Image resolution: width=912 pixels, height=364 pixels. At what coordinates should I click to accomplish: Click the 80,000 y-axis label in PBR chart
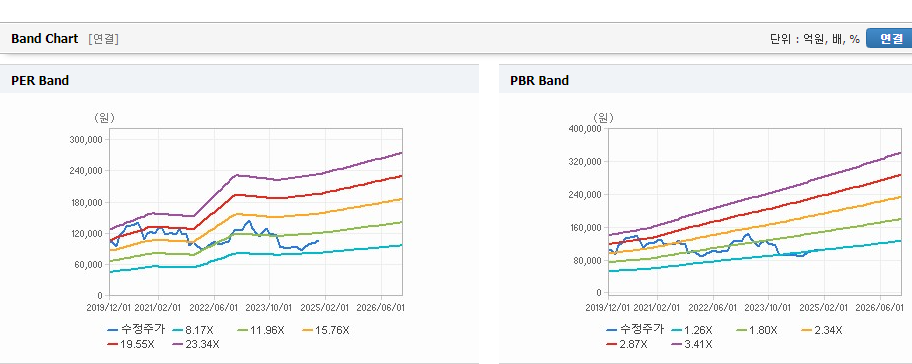586,260
